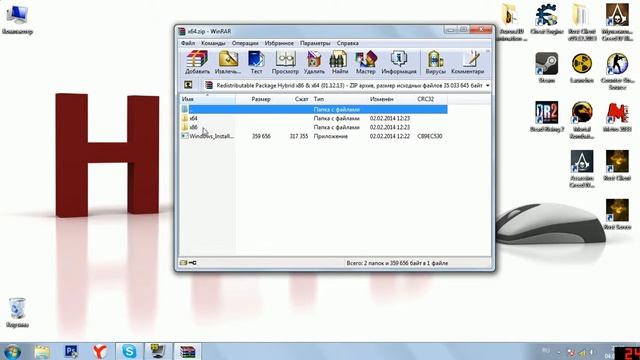Click the WinRAR status bar totals text
The width and height of the screenshot is (640, 360).
point(397,263)
